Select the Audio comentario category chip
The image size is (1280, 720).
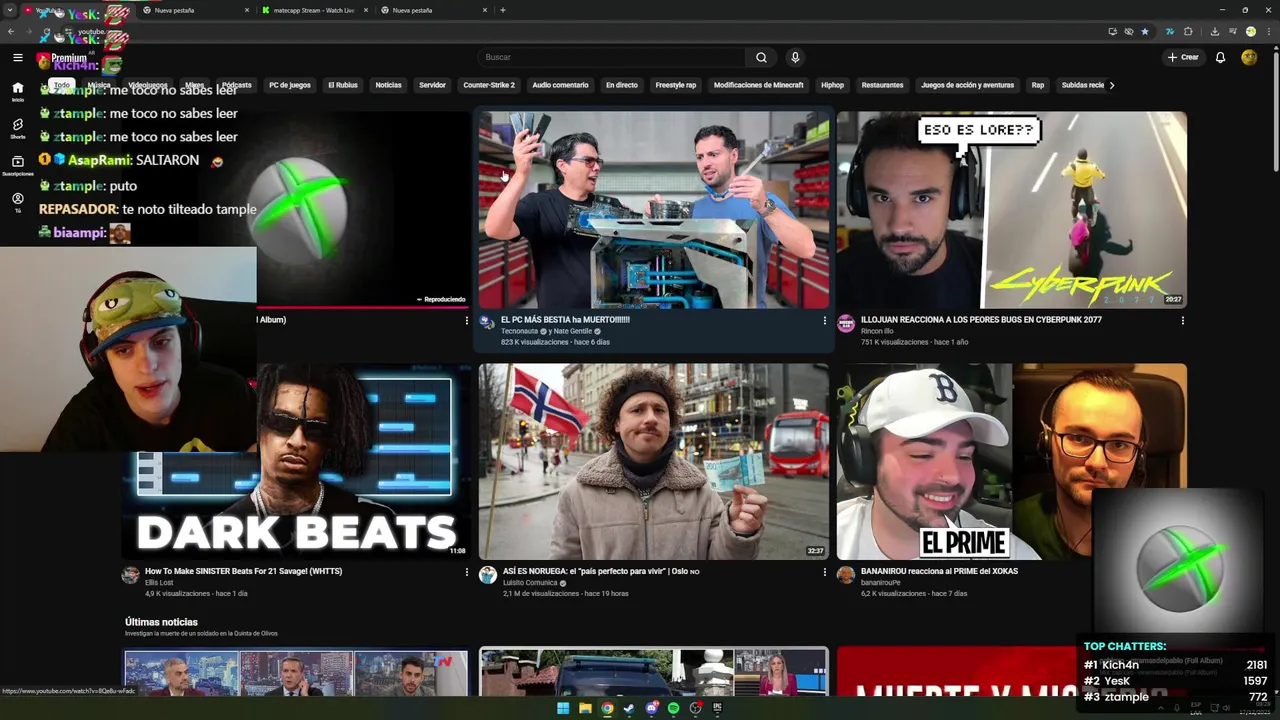[x=560, y=85]
